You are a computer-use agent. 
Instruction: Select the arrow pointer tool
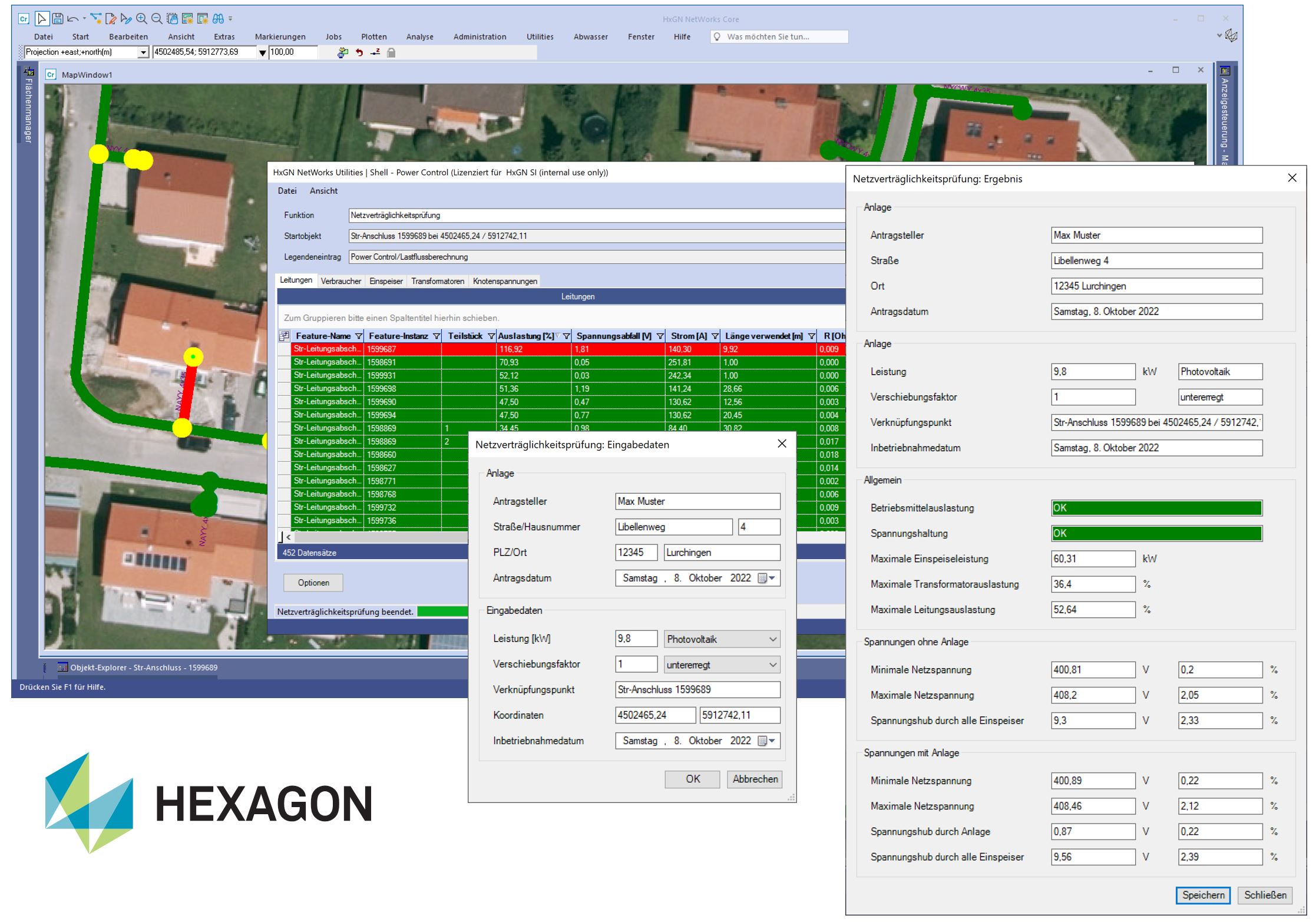pos(42,19)
